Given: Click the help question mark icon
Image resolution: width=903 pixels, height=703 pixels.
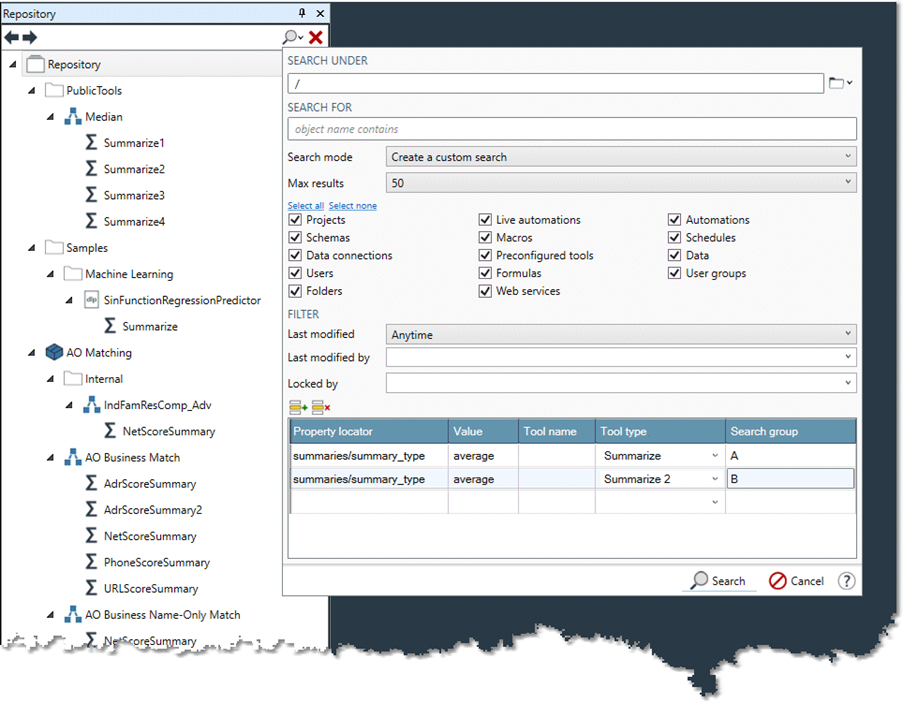Looking at the screenshot, I should click(x=846, y=581).
